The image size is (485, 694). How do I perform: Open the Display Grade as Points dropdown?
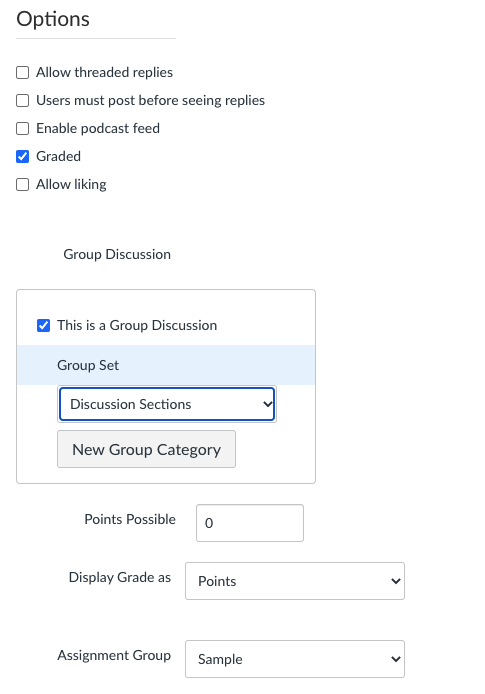coord(295,581)
